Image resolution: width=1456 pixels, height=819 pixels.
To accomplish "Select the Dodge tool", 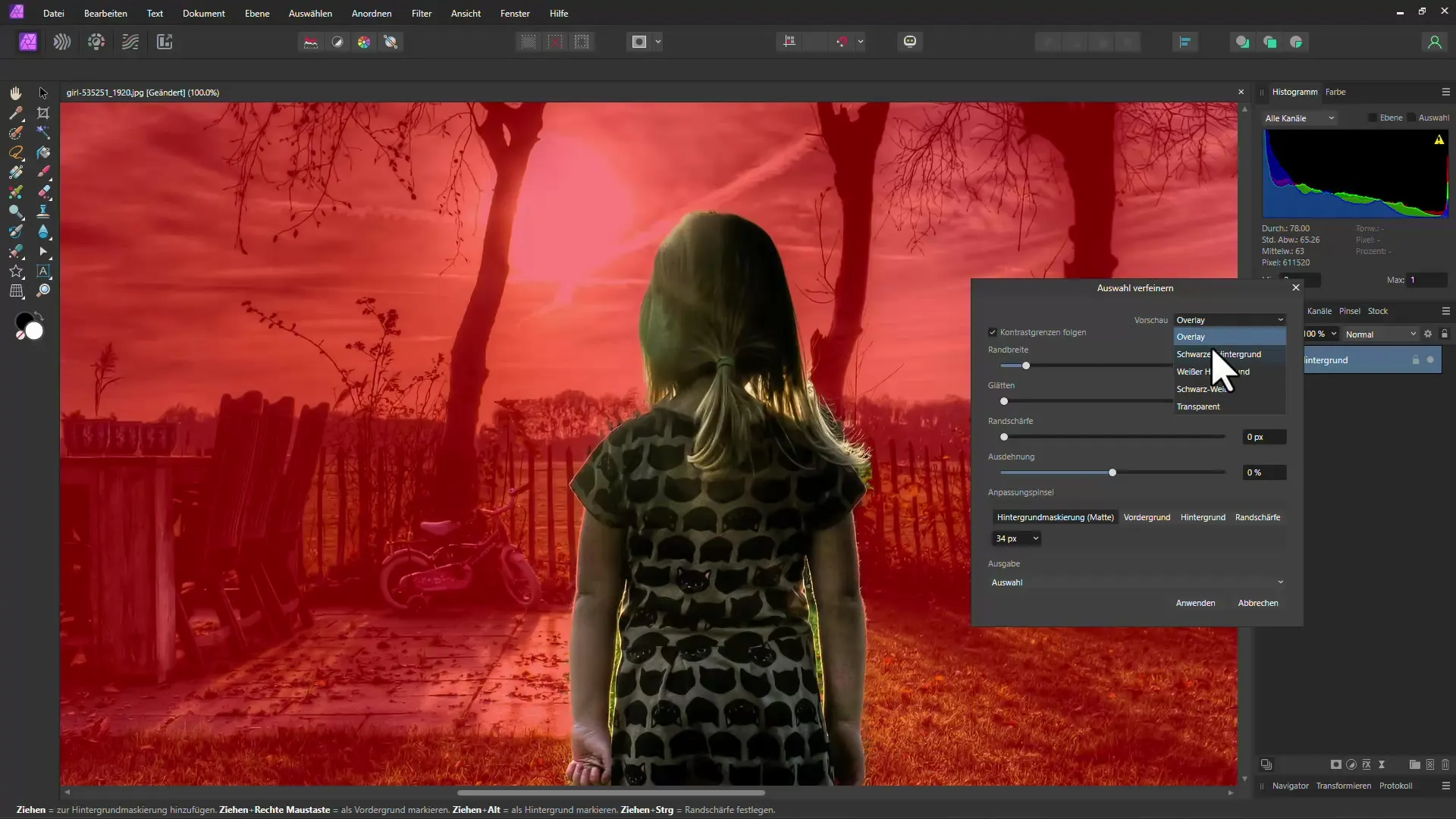I will (x=15, y=212).
